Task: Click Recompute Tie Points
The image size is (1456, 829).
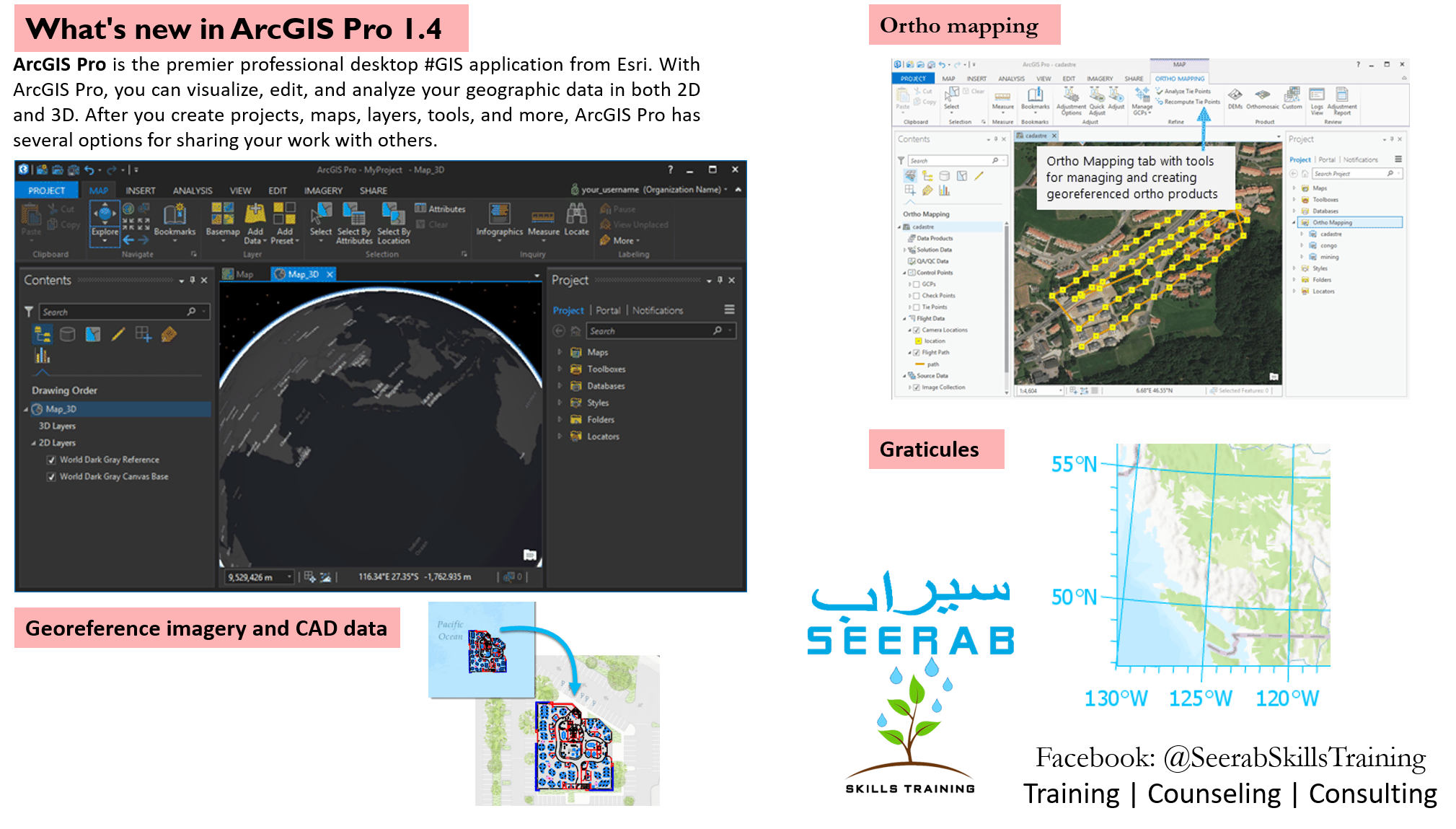Action: pyautogui.click(x=1188, y=102)
